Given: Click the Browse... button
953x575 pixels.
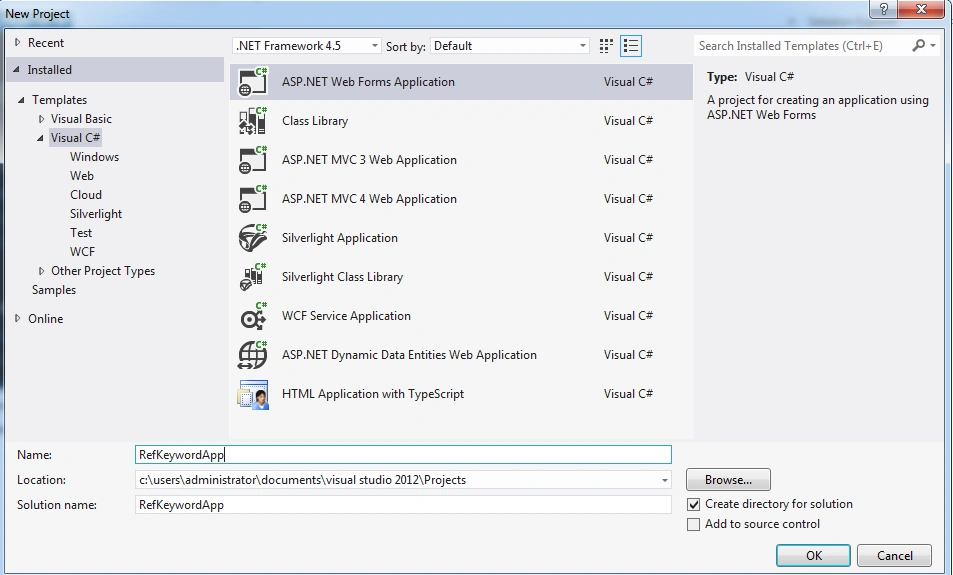Looking at the screenshot, I should pos(728,480).
